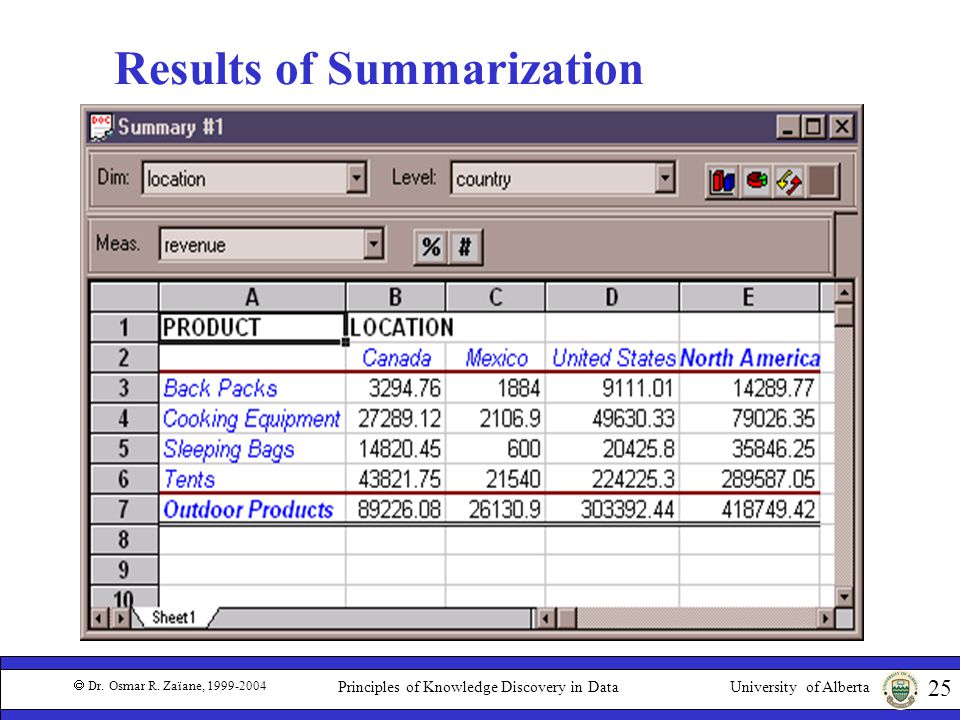This screenshot has height=720, width=960.
Task: Click cell value 20425.8
Action: tap(638, 449)
